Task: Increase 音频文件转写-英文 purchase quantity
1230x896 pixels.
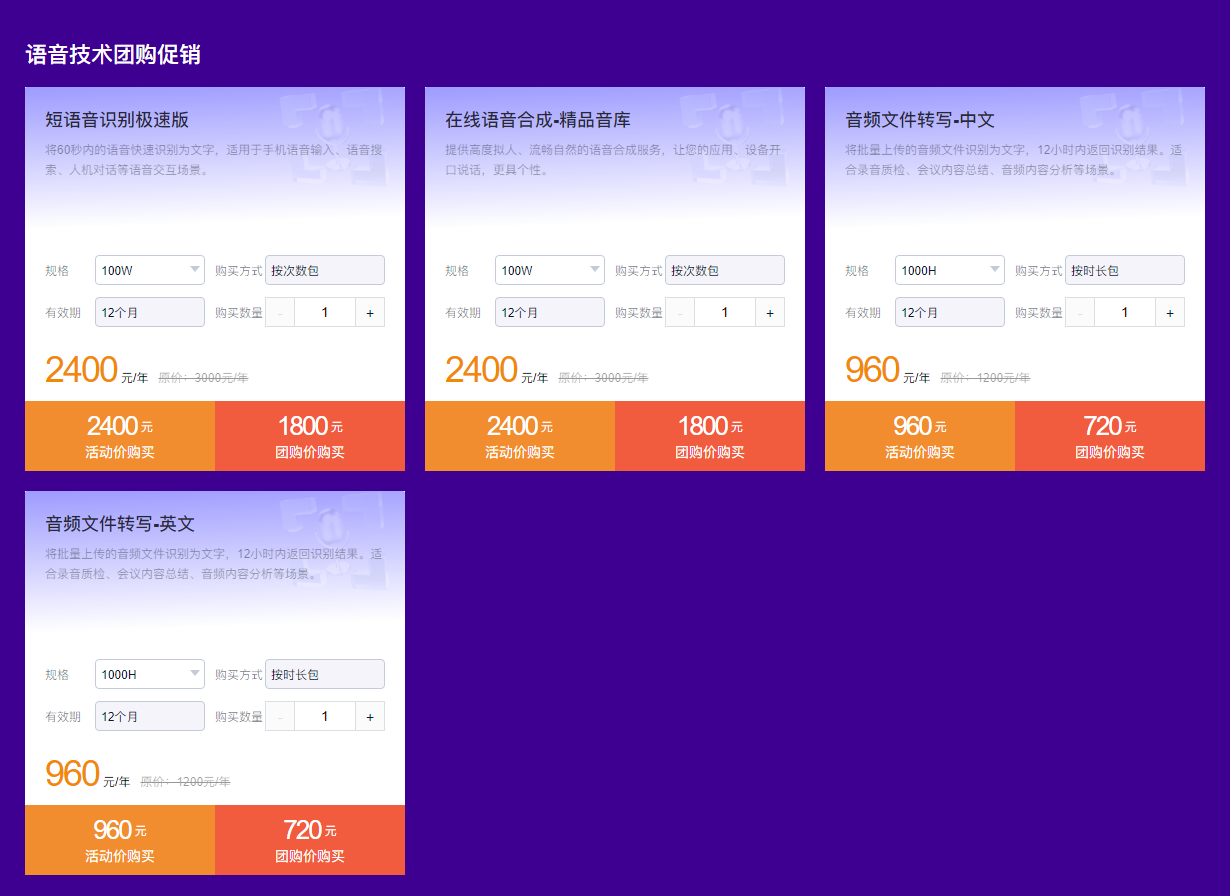Action: point(370,717)
